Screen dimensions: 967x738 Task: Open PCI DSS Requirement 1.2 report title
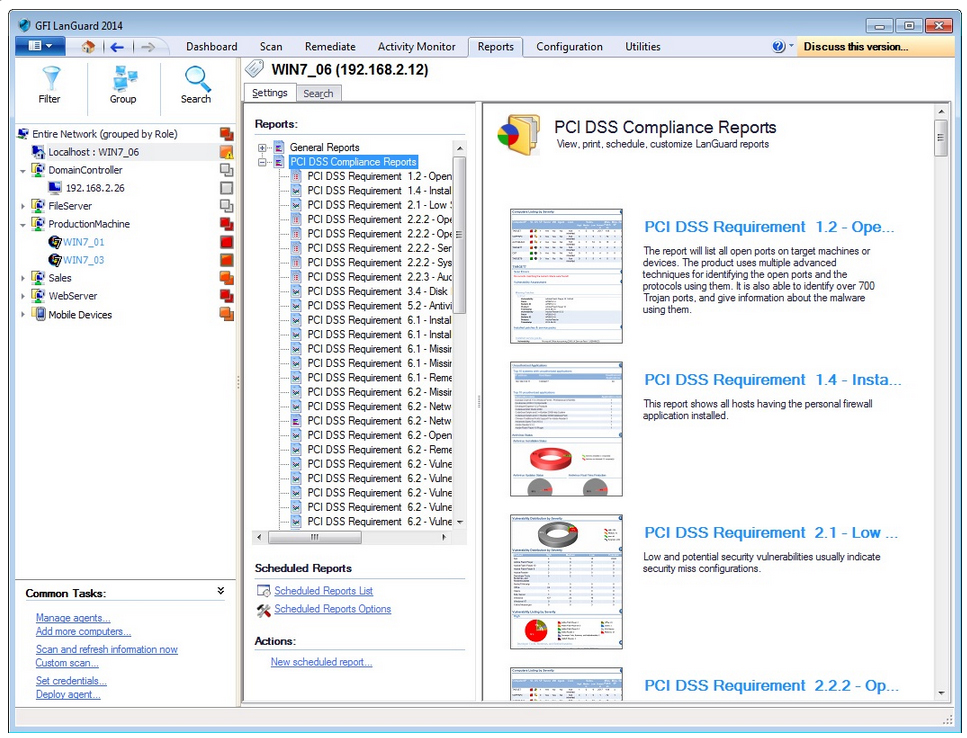(x=769, y=227)
